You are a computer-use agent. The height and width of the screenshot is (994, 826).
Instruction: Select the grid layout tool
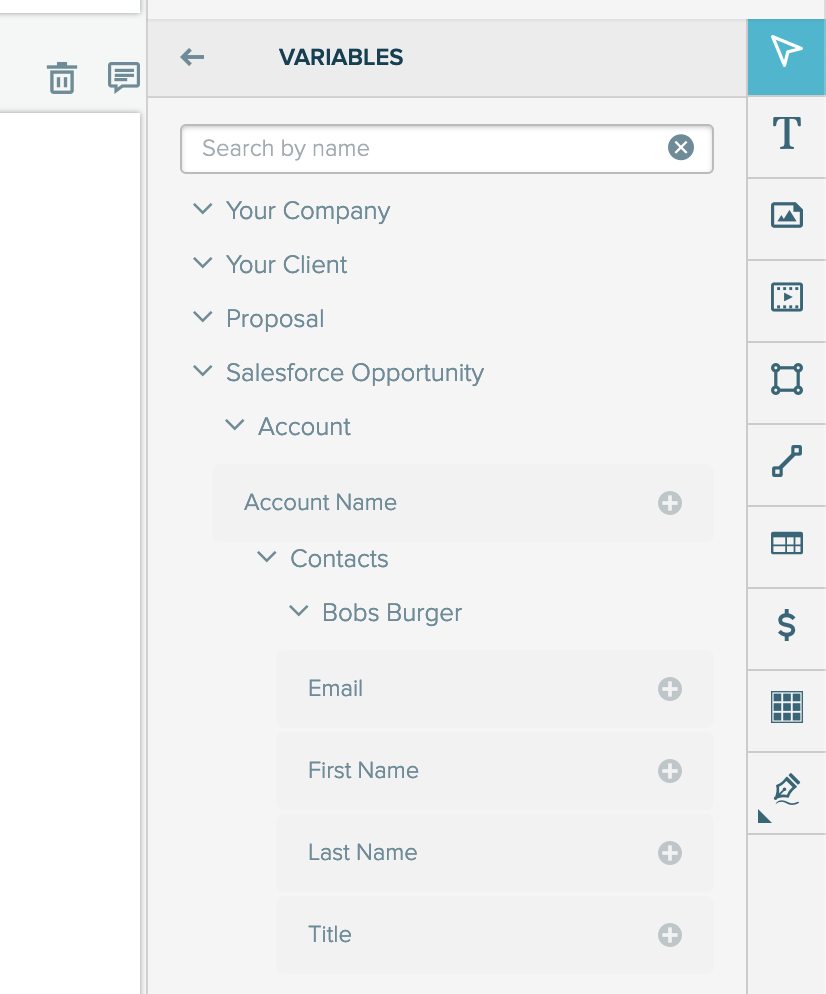(787, 707)
